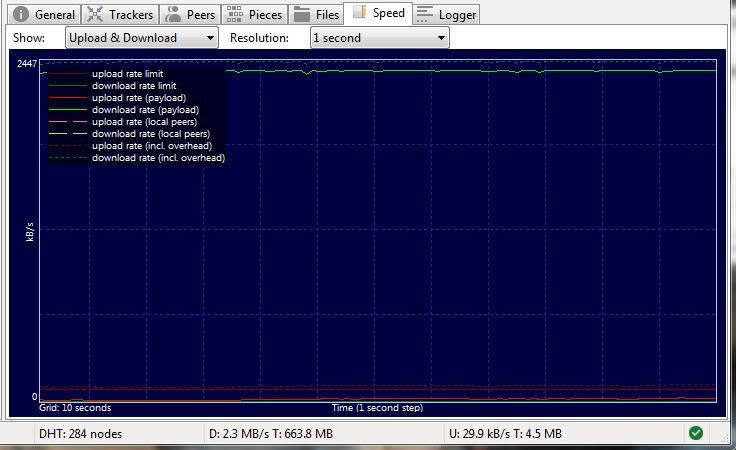The height and width of the screenshot is (450, 736).
Task: Click the 'download rate (incl. overhead)' legend entry
Action: pos(159,158)
